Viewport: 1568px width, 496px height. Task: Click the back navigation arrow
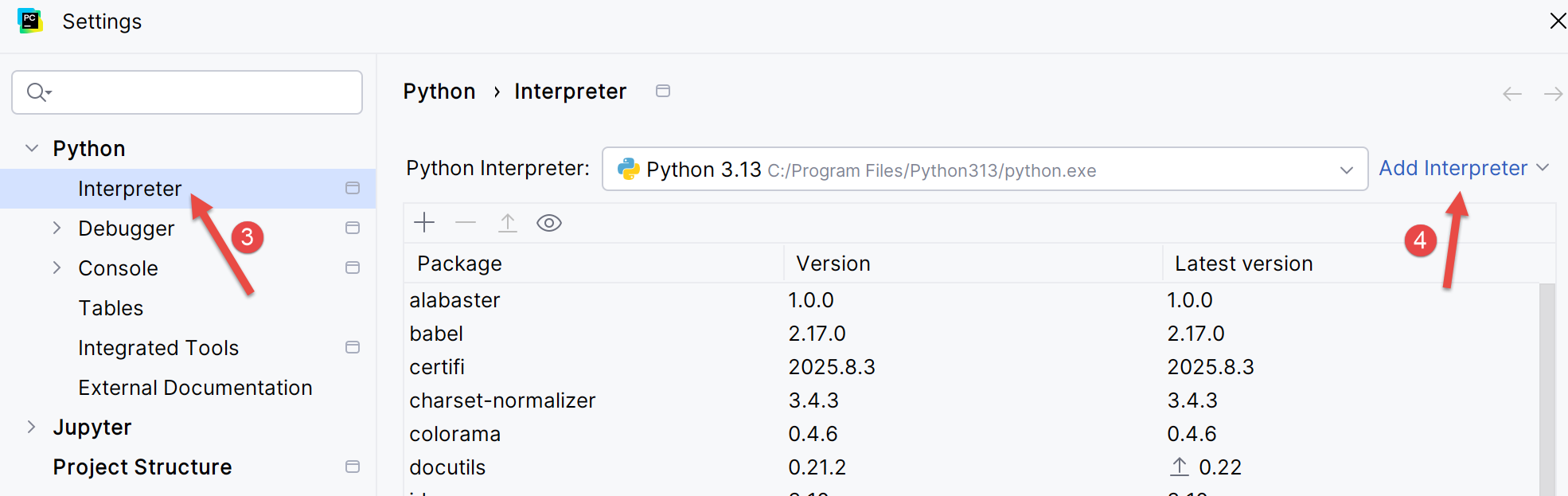tap(1511, 94)
